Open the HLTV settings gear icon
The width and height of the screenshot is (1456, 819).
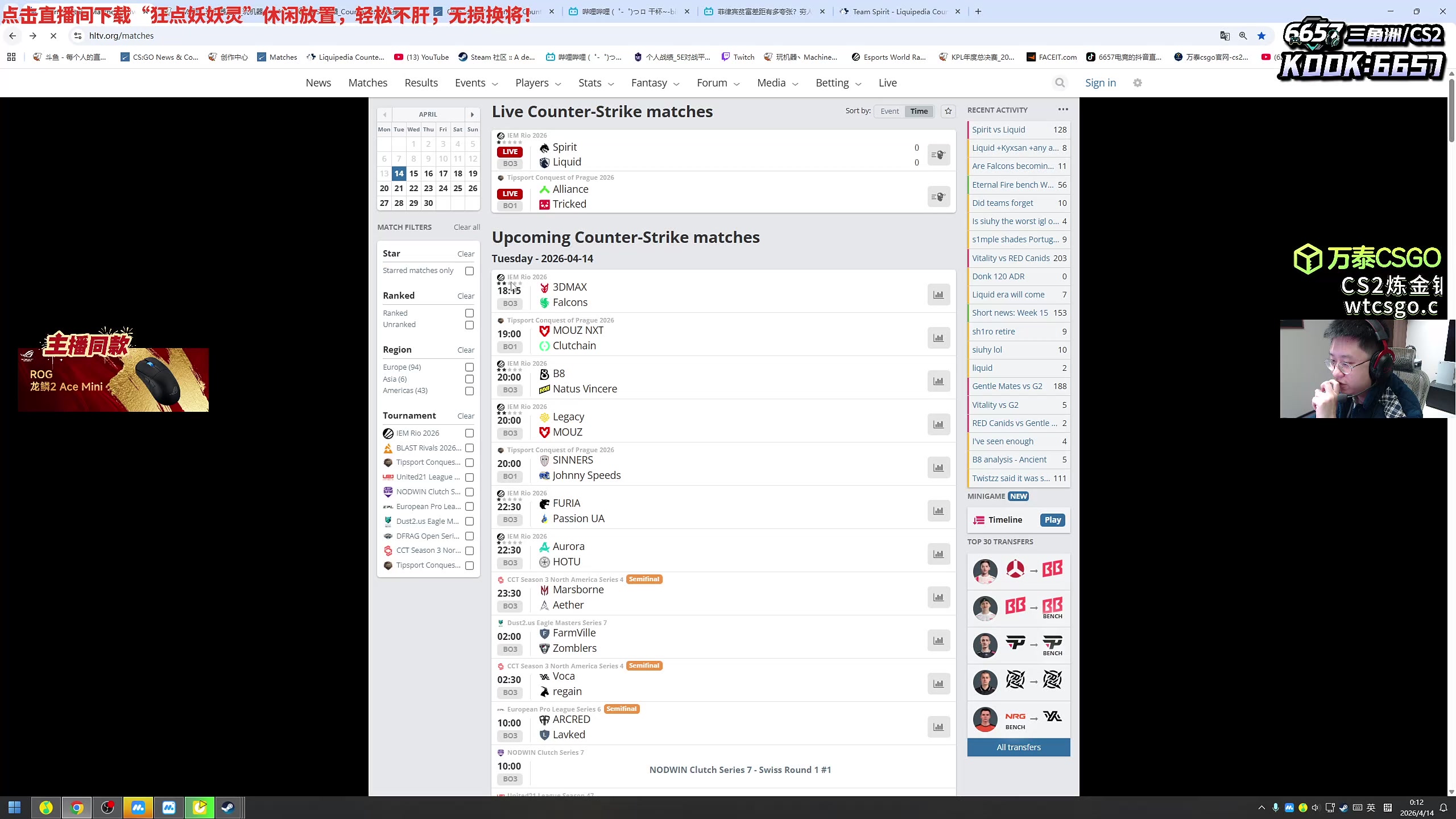coord(1137,83)
